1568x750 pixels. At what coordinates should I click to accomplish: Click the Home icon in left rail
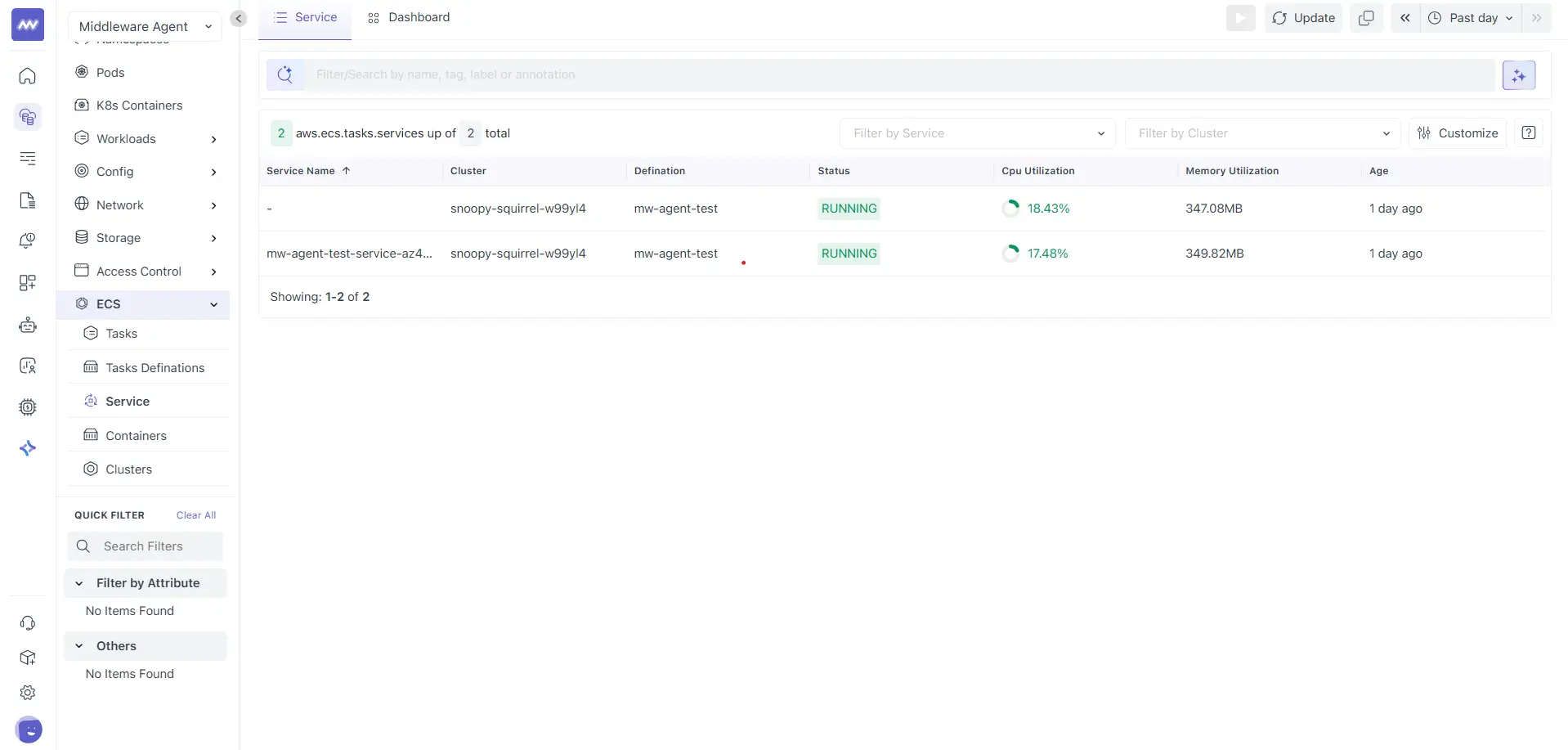pyautogui.click(x=28, y=76)
